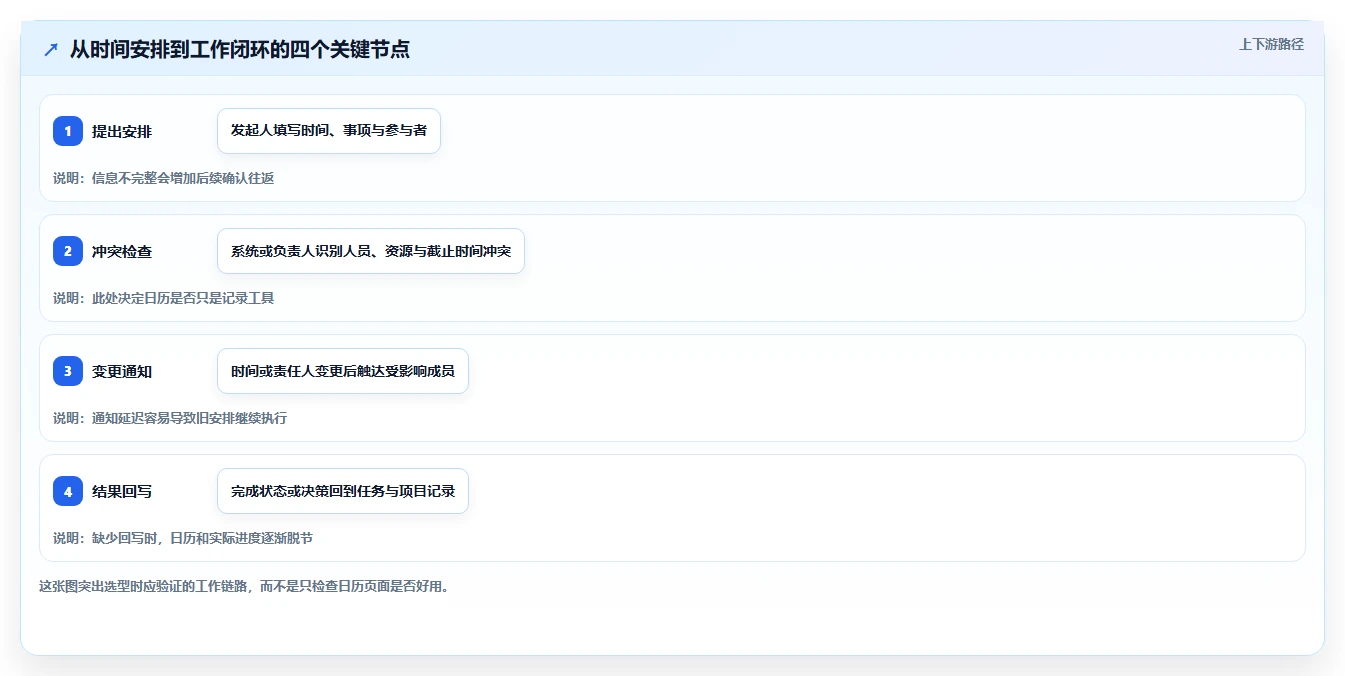This screenshot has width=1345, height=676.
Task: Click the step number 3 badge
Action: point(68,371)
